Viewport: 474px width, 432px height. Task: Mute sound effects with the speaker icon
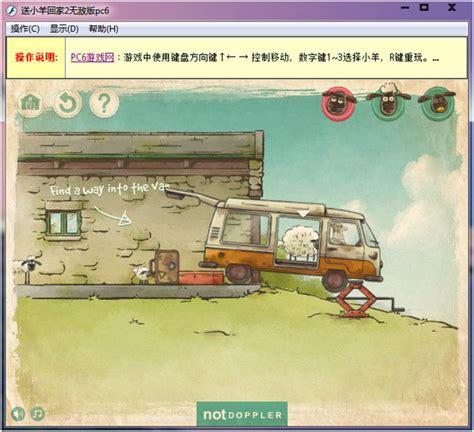pyautogui.click(x=18, y=414)
